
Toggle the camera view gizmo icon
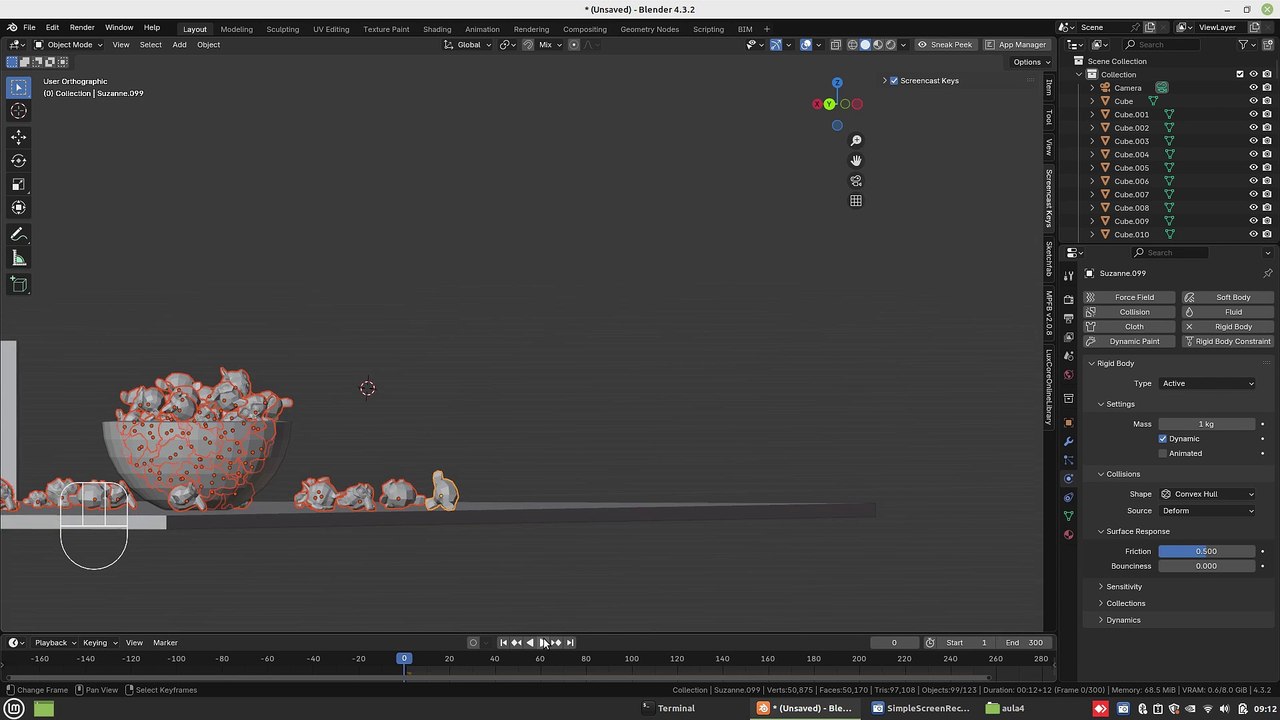(x=856, y=181)
